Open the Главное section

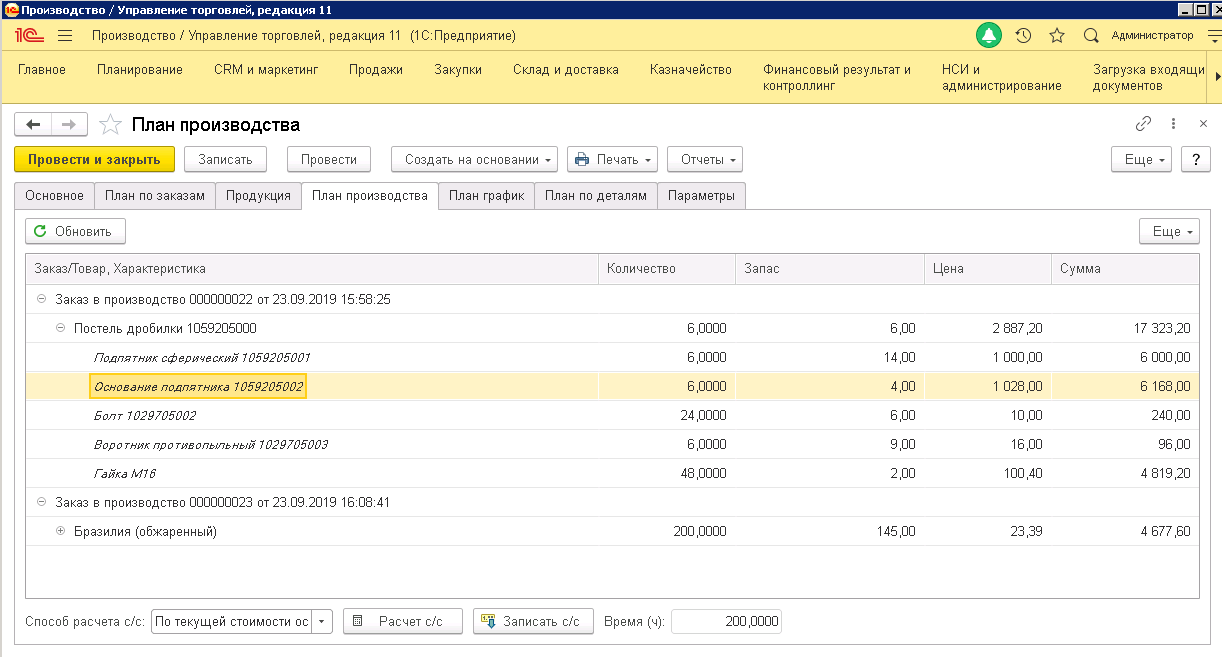[x=42, y=70]
